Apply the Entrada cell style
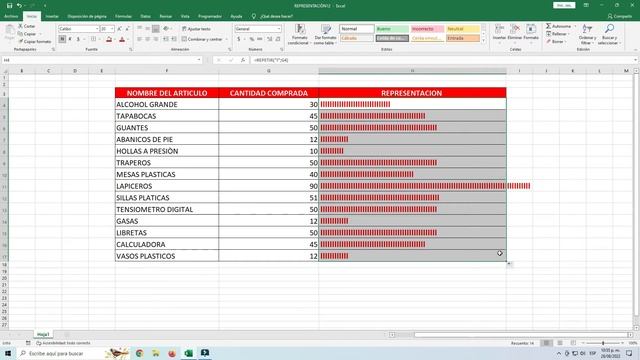The image size is (640, 360). pyautogui.click(x=463, y=38)
